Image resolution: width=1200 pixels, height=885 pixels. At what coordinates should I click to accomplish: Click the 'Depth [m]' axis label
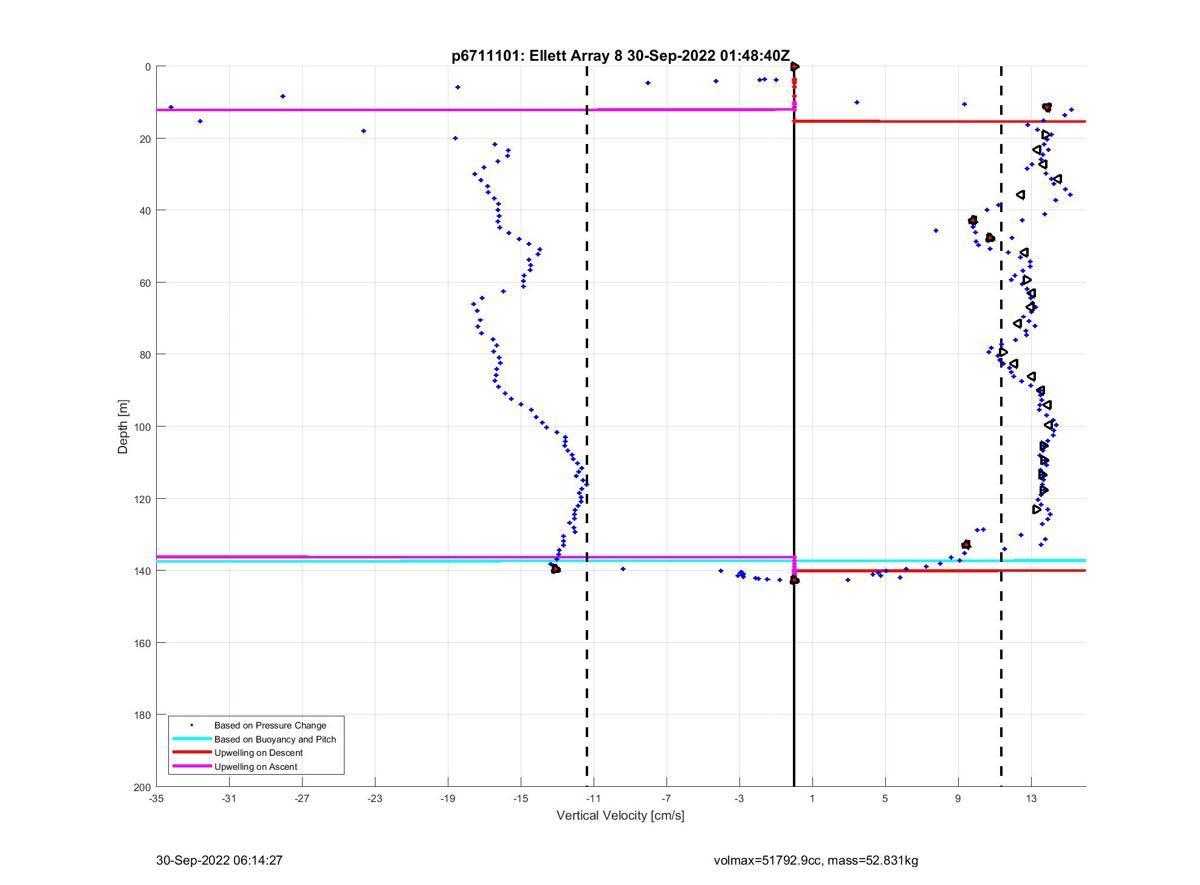[x=124, y=427]
